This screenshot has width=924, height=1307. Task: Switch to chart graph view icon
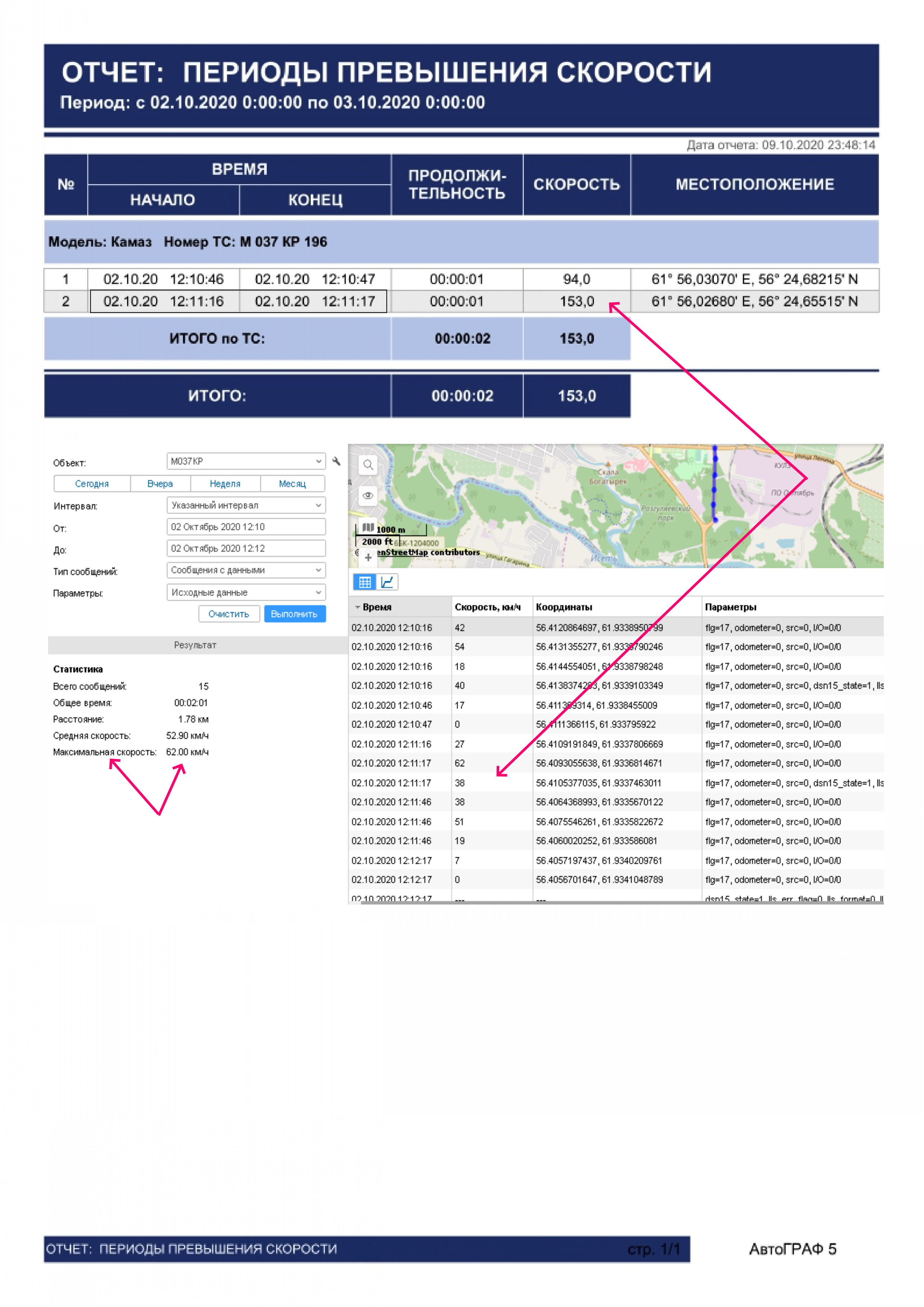coord(387,582)
